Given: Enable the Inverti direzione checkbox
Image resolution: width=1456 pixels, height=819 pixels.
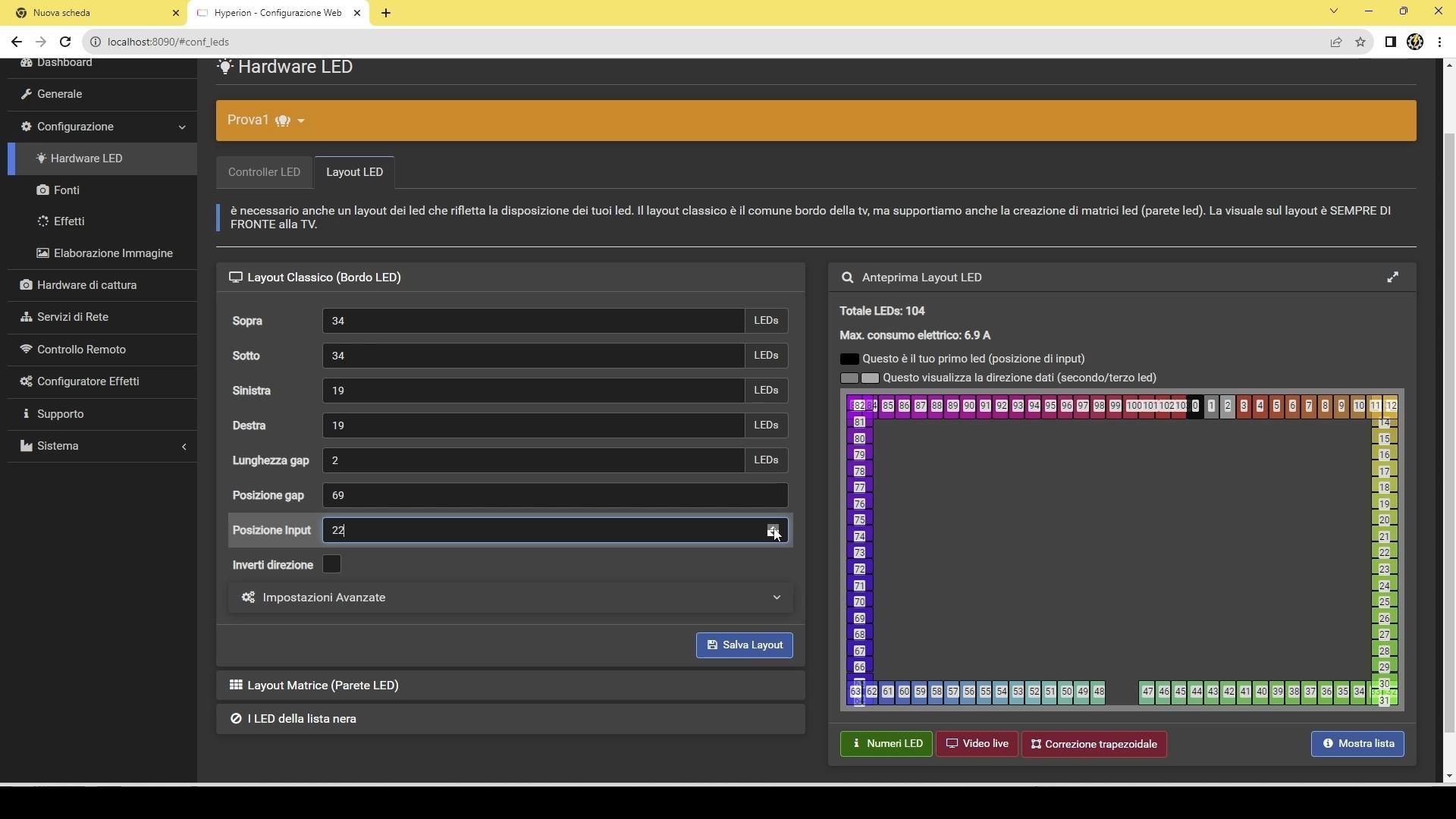Looking at the screenshot, I should 331,564.
